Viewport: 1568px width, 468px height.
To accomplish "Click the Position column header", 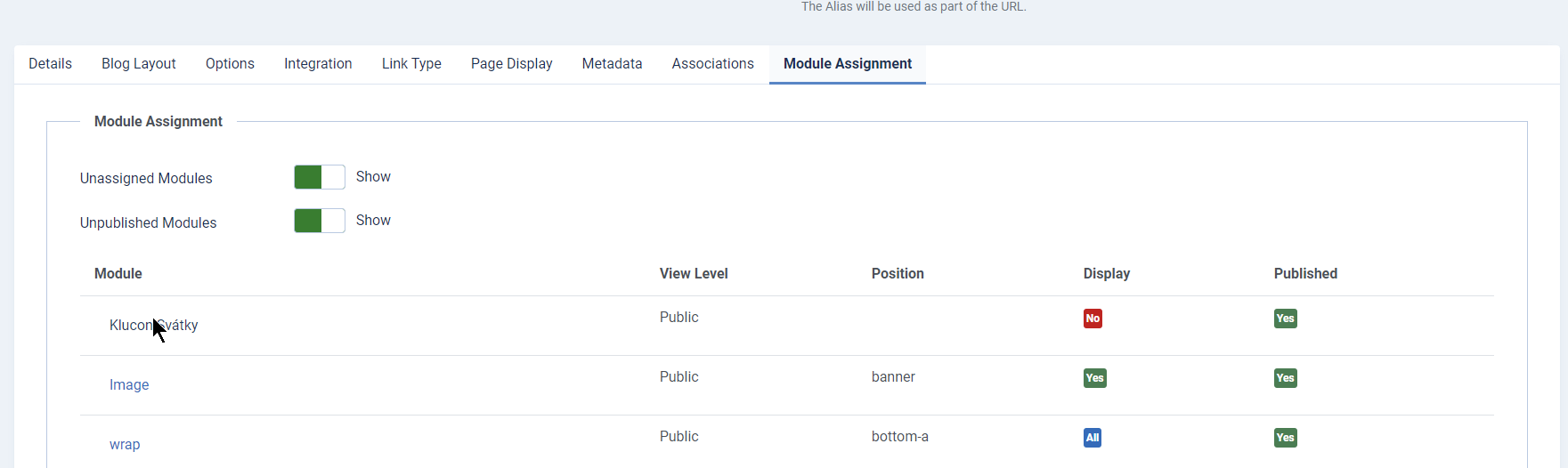I will point(898,274).
